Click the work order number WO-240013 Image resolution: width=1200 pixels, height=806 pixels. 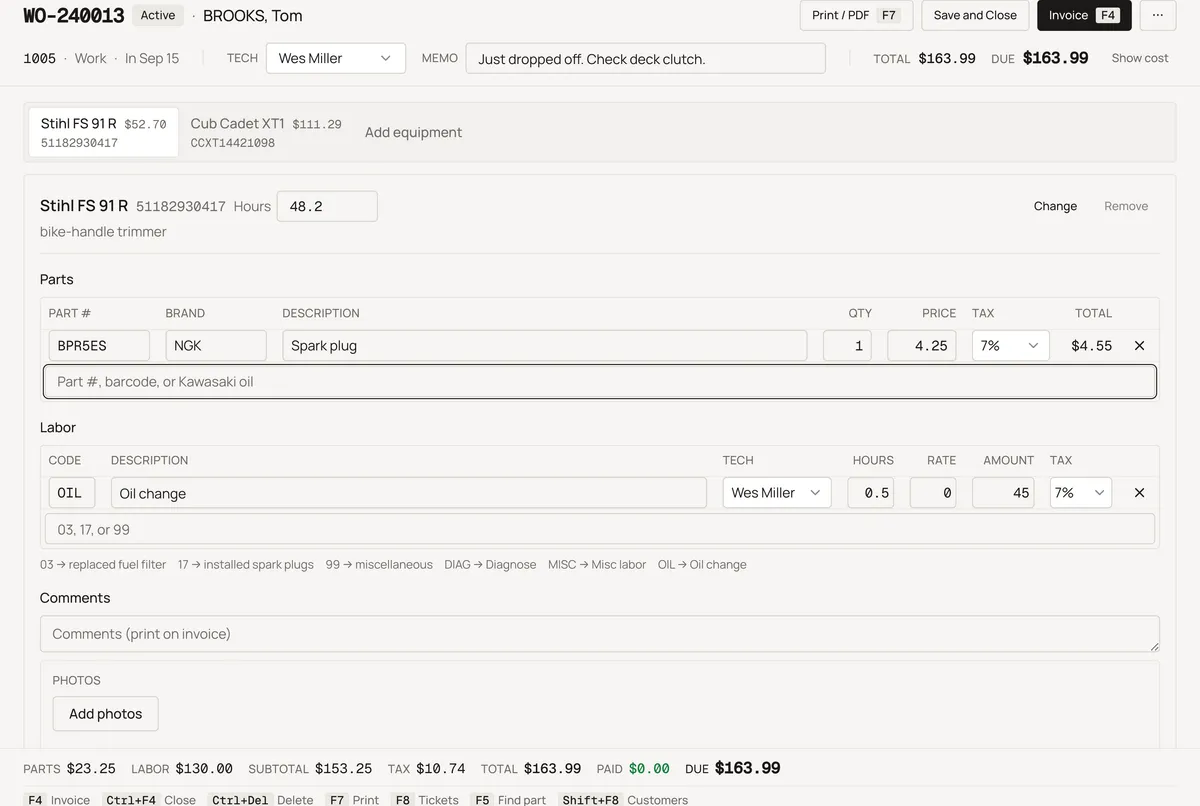coord(74,15)
